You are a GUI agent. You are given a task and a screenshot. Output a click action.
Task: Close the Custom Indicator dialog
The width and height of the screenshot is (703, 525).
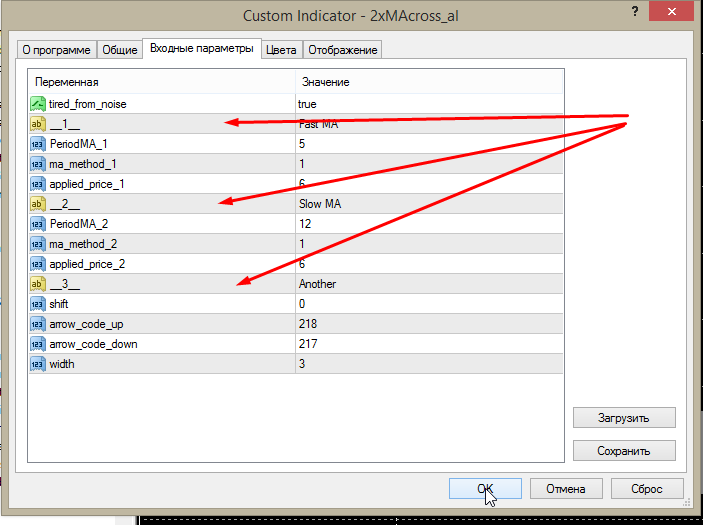pyautogui.click(x=671, y=12)
